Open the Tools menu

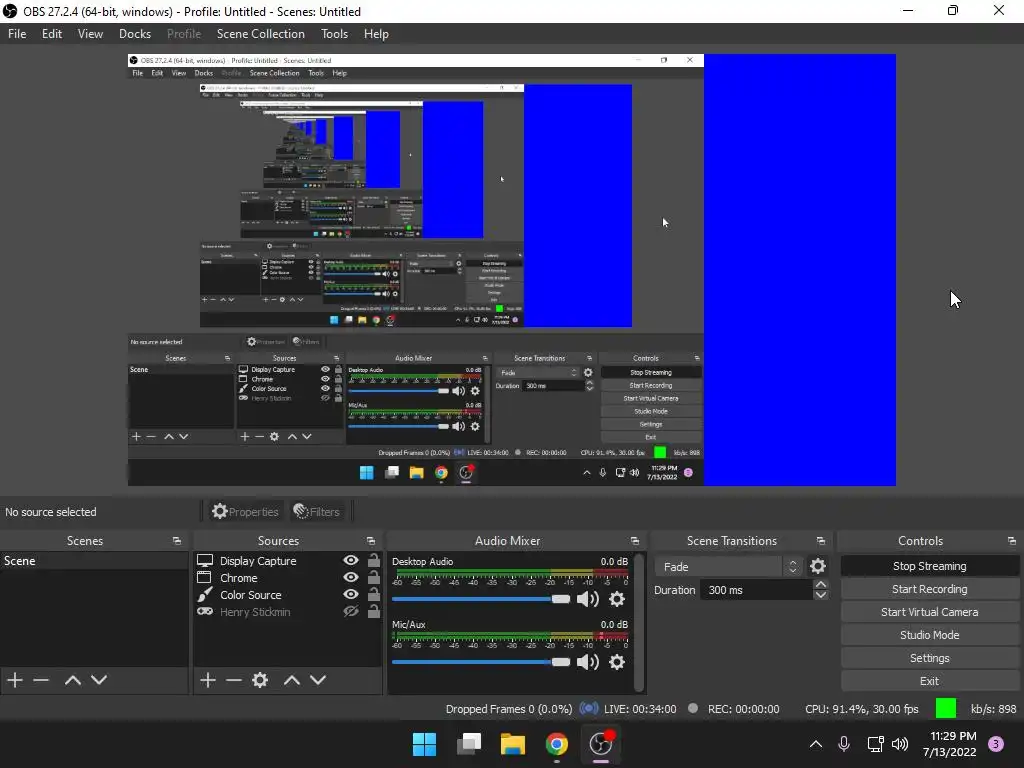pyautogui.click(x=334, y=34)
